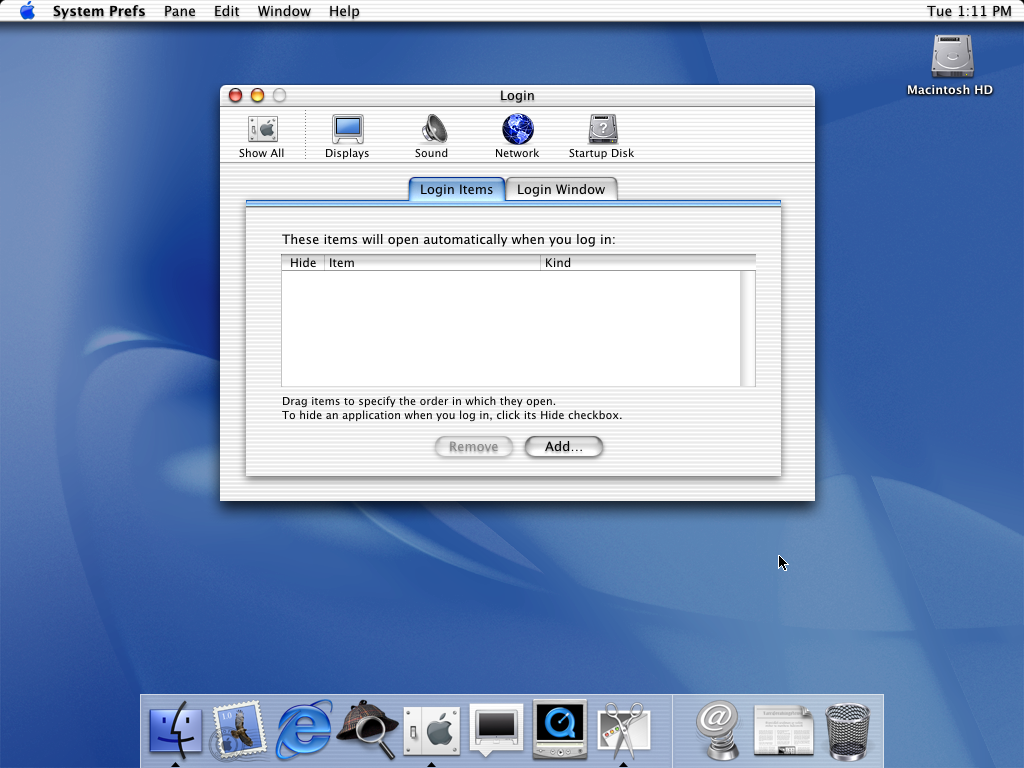Open the Network preference pane
Viewport: 1024px width, 768px height.
[x=517, y=136]
